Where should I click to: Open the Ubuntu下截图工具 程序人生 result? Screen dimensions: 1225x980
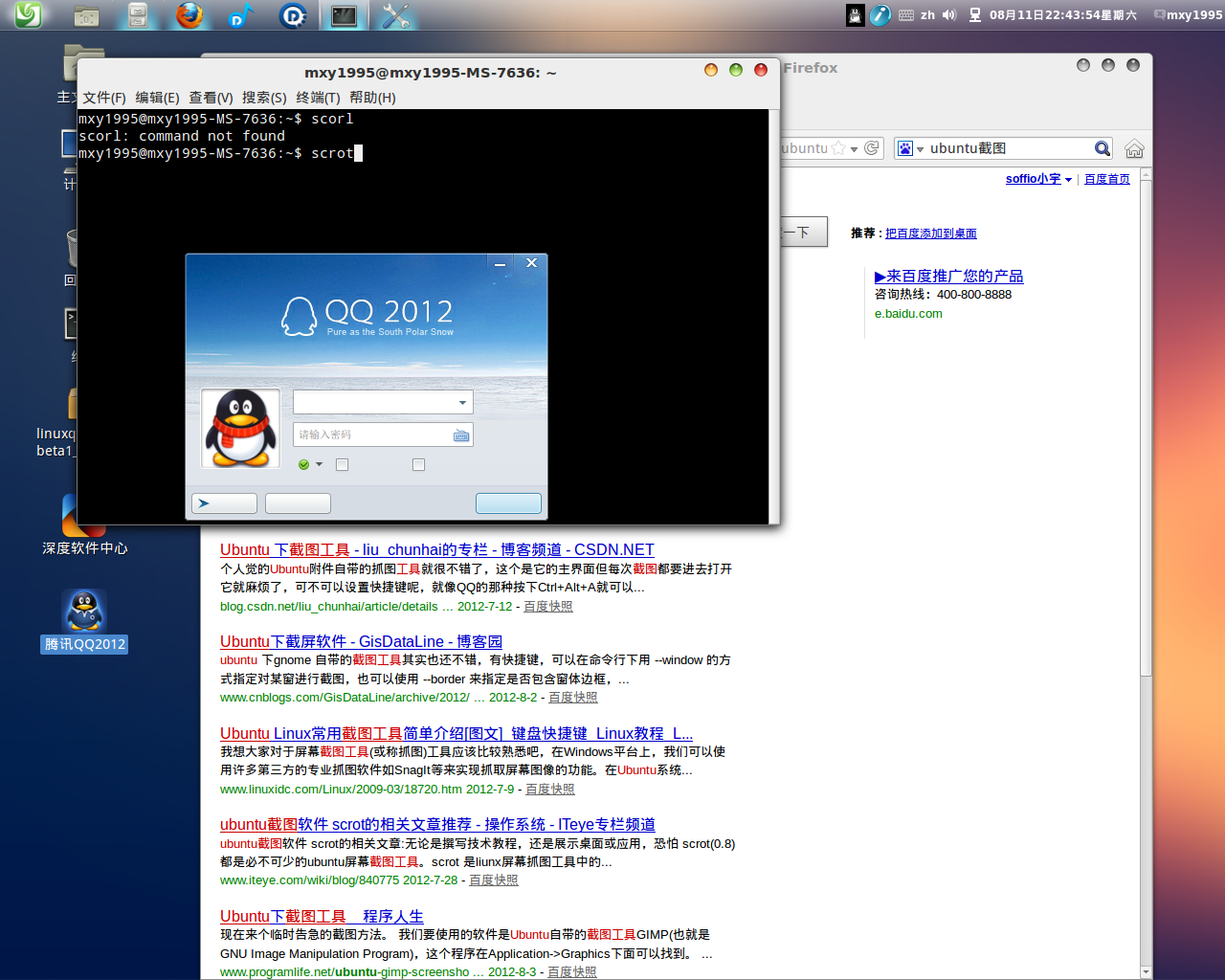[322, 917]
